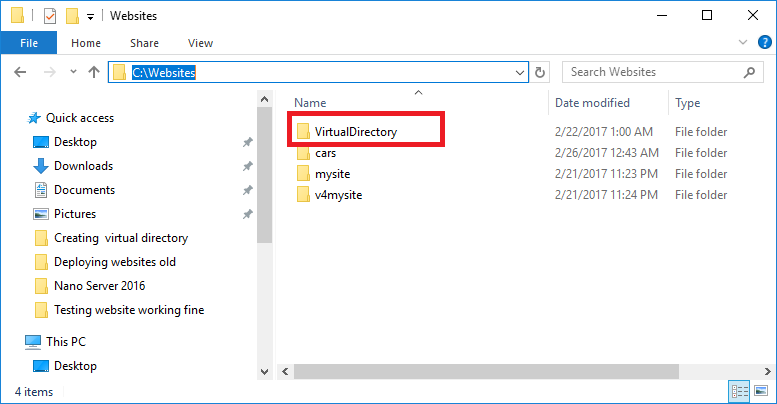The image size is (777, 404).
Task: Open the Recent locations dropdown arrow
Action: [x=72, y=73]
